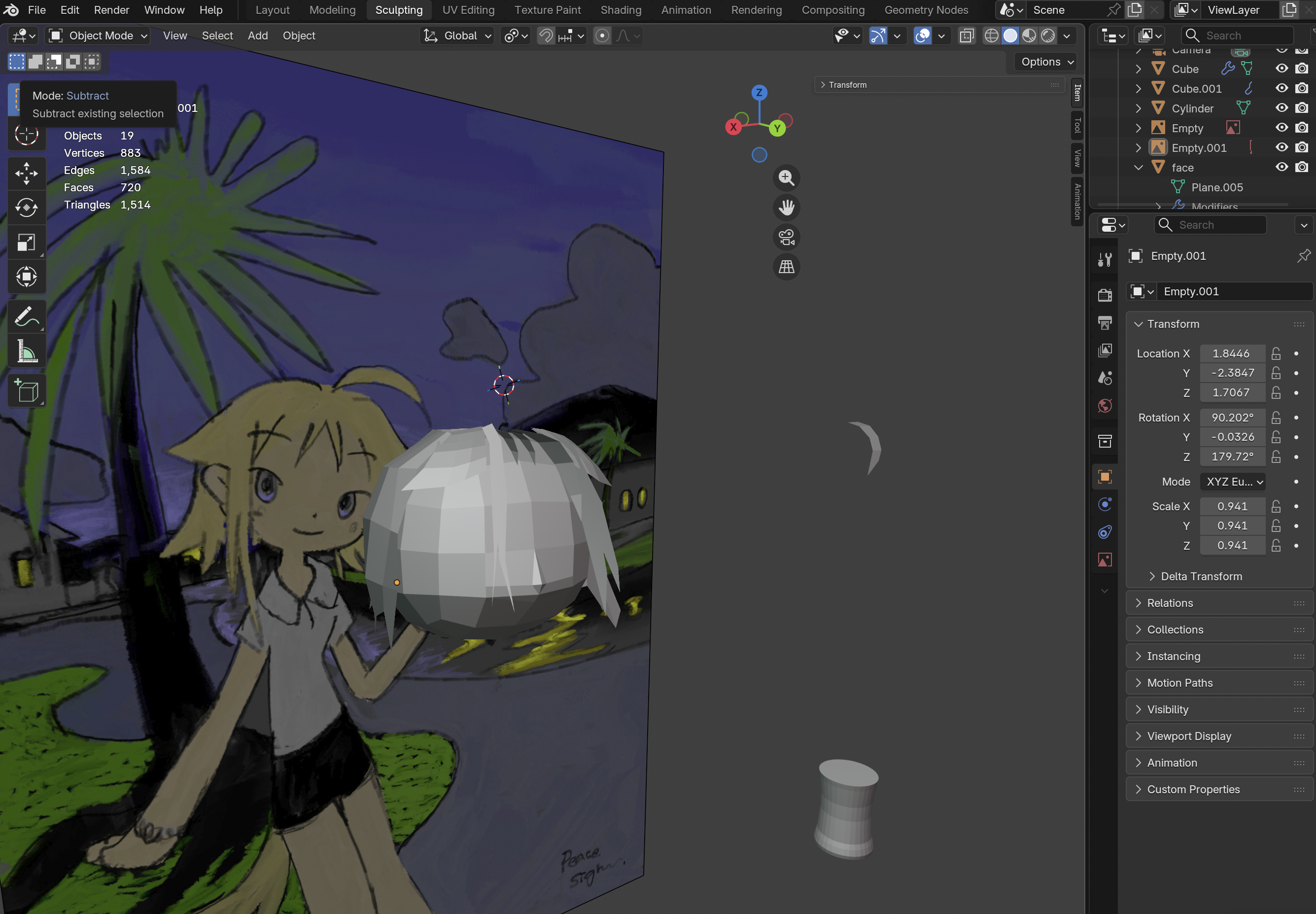The image size is (1316, 914).
Task: Toggle perspective/orthographic grid icon
Action: pos(787,267)
